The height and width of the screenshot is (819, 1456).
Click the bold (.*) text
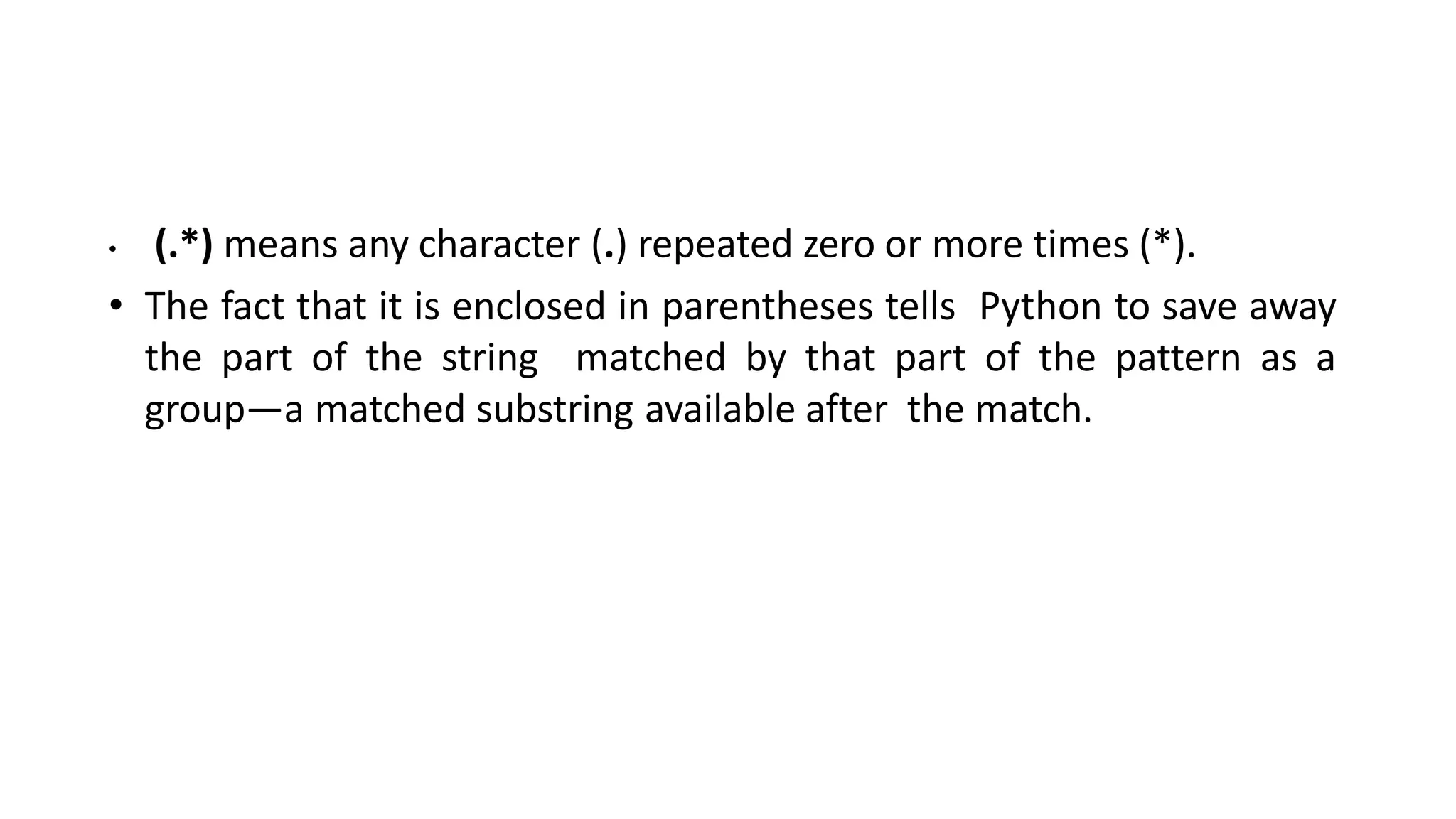click(183, 245)
